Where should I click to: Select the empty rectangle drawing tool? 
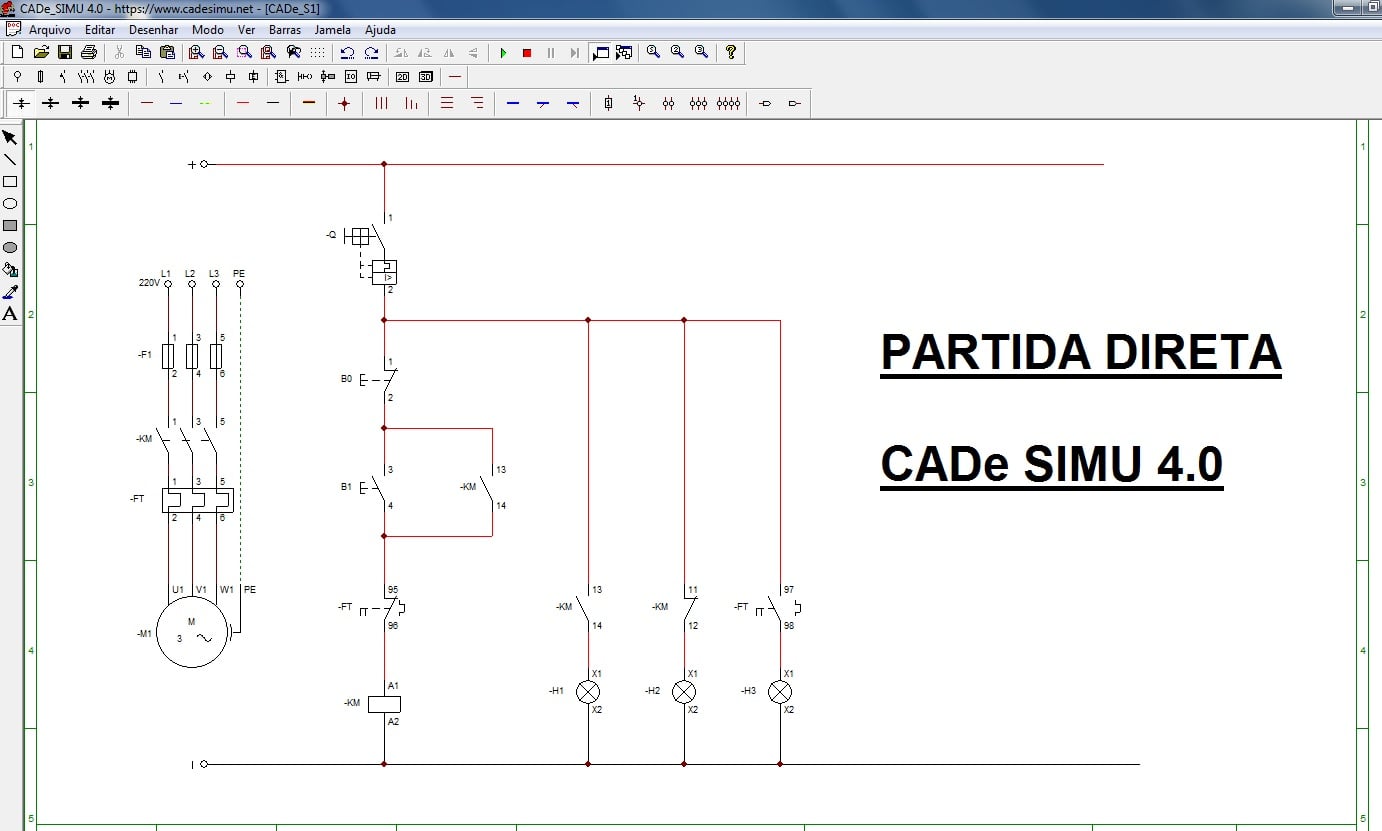(x=10, y=181)
